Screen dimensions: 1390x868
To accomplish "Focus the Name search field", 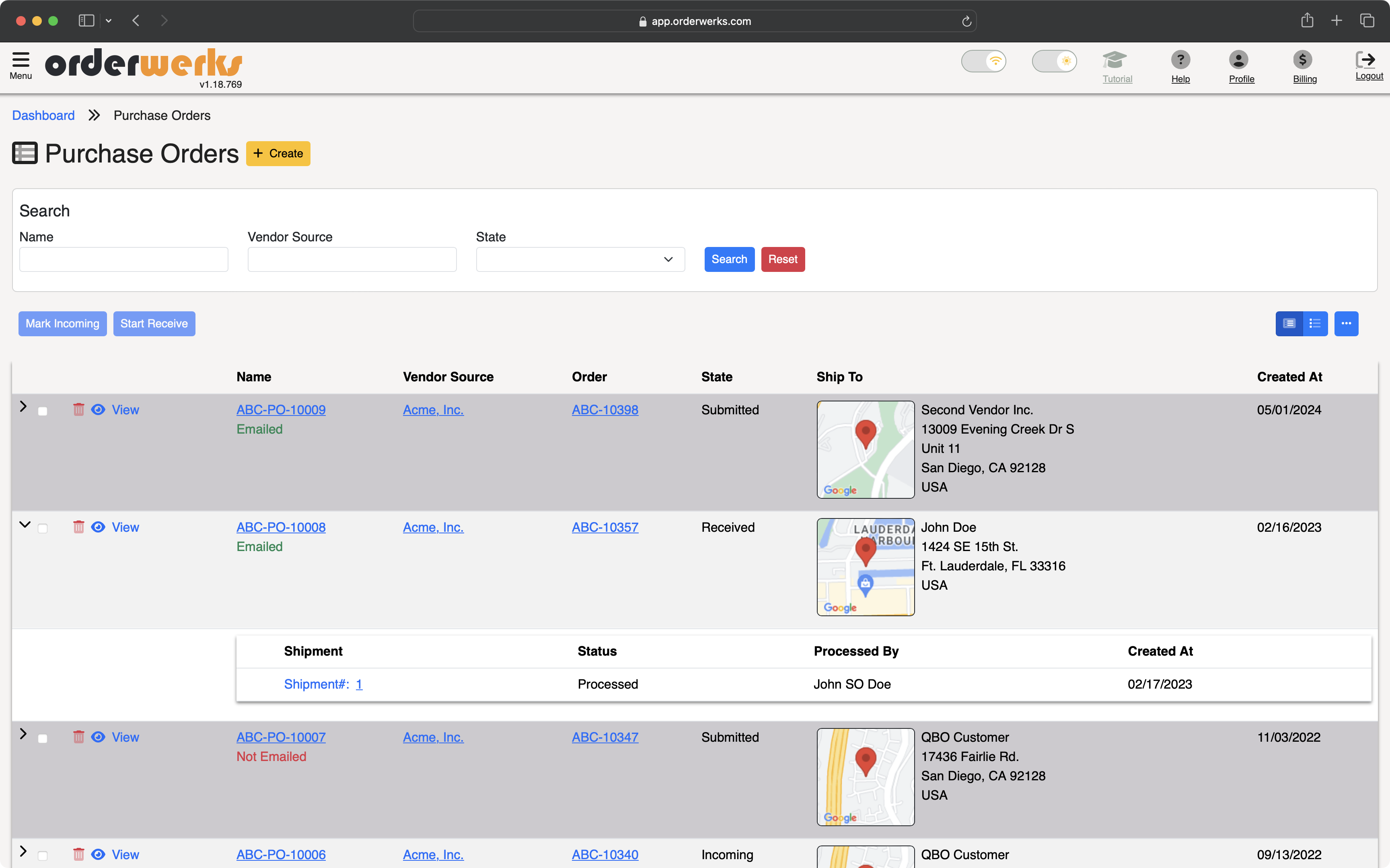I will coord(124,259).
